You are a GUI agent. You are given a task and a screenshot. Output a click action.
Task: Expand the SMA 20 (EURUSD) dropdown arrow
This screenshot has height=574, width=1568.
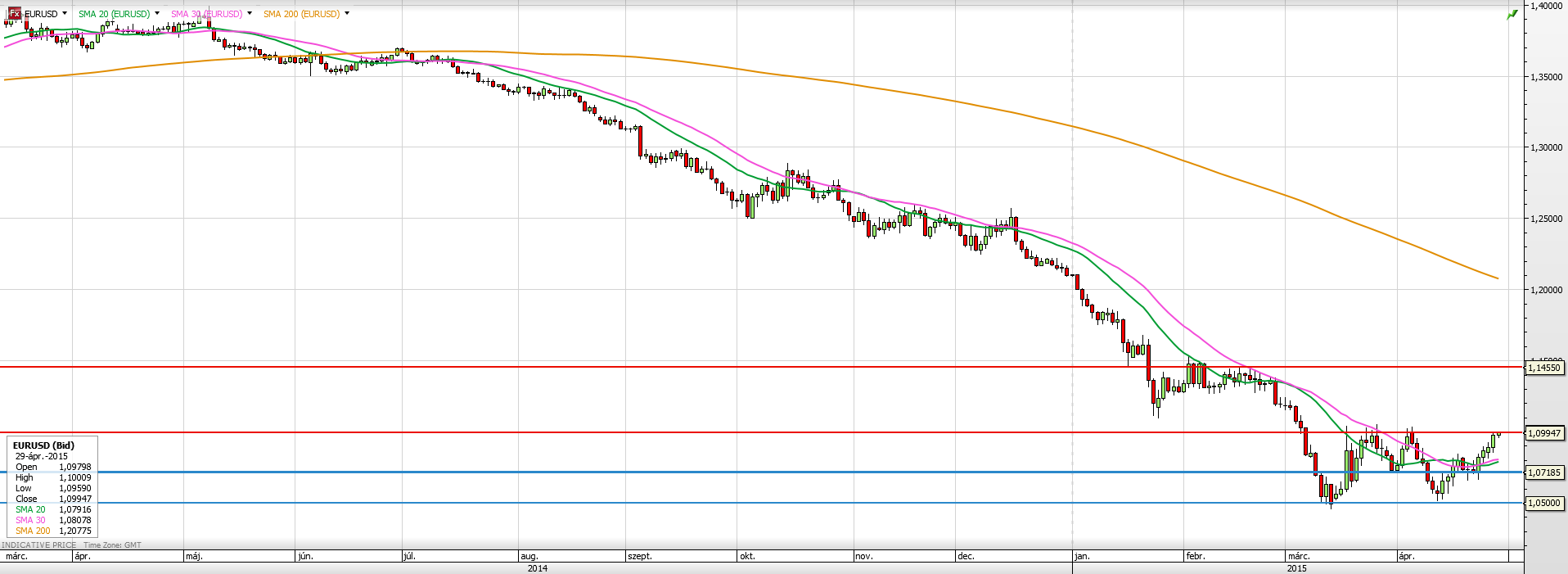click(157, 14)
